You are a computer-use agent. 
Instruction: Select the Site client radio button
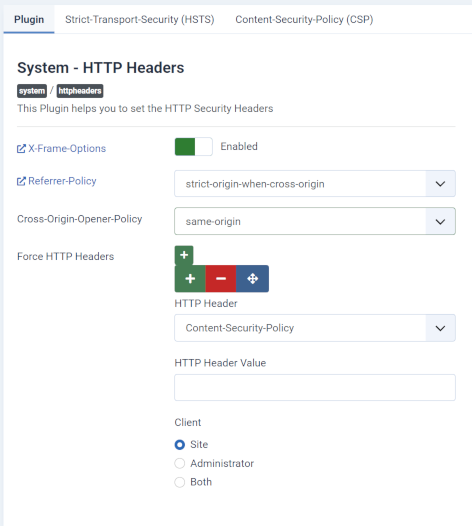click(180, 444)
